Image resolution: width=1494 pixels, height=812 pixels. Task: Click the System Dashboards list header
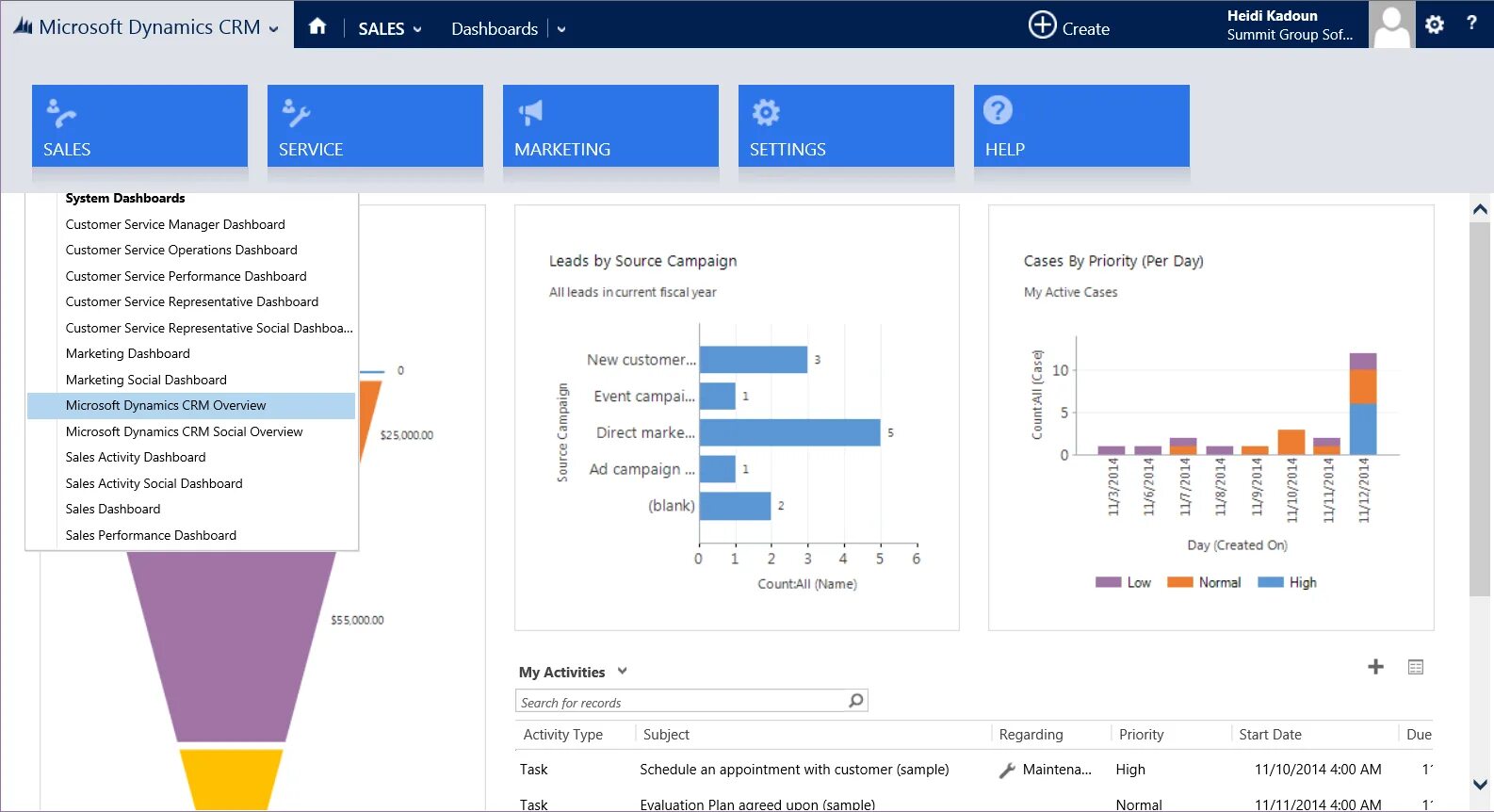pos(125,198)
